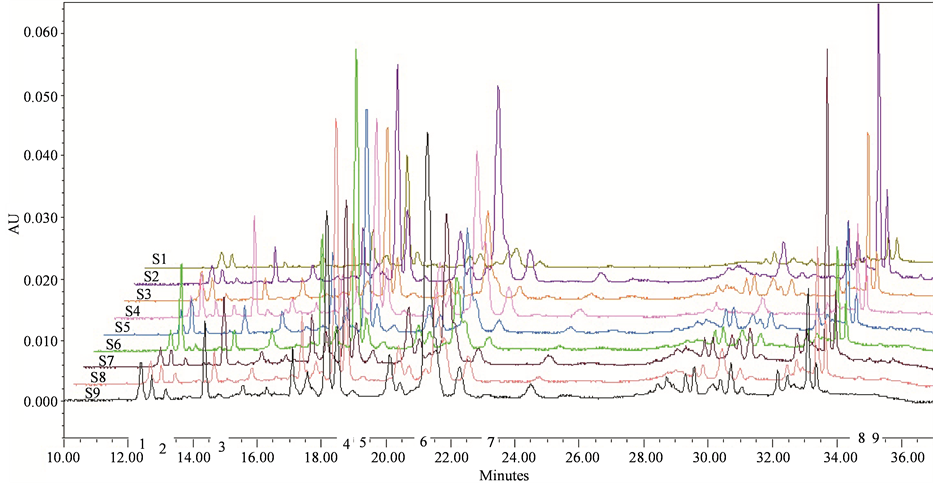Screen dimensions: 933x483
Task: Click the Minutes x-axis title
Action: pyautogui.click(x=503, y=475)
